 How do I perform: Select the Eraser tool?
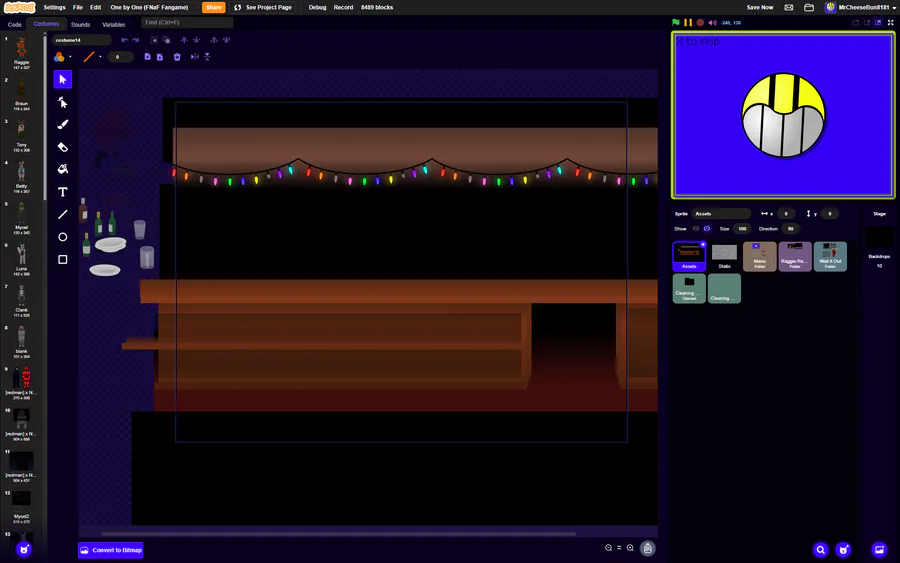[63, 147]
